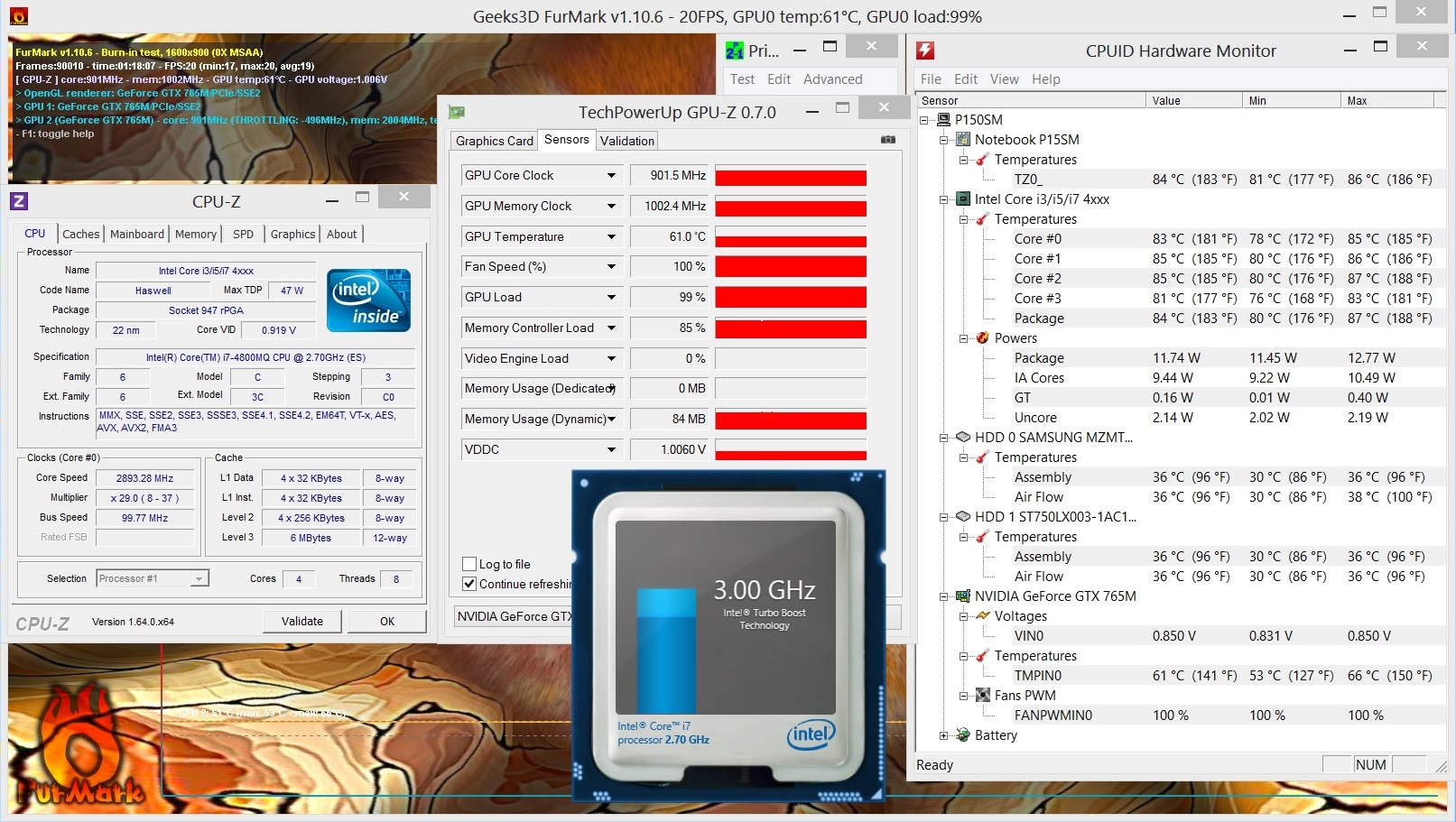Open the Test menu in Prime95

click(x=743, y=79)
